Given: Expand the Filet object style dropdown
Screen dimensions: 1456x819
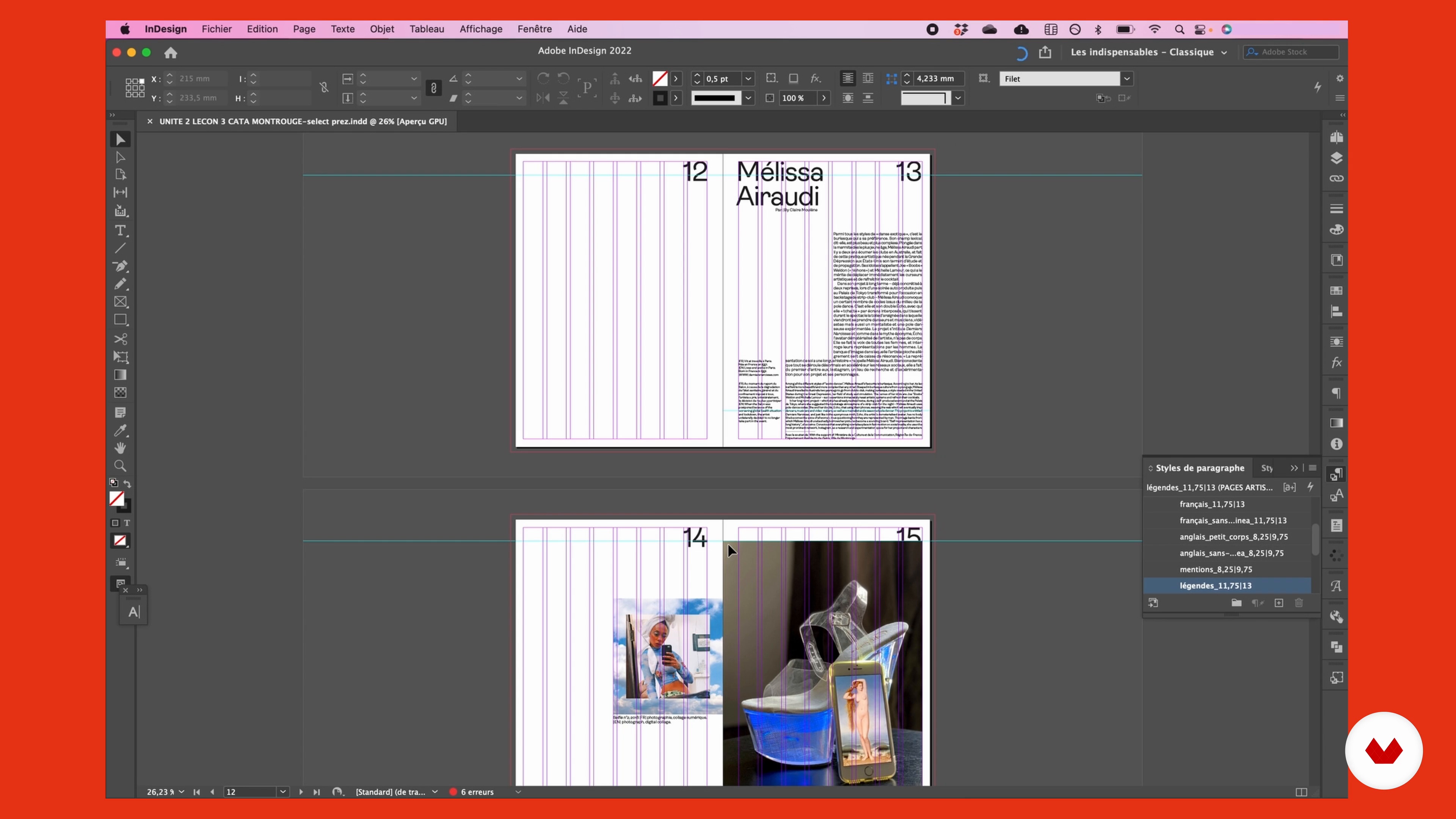Looking at the screenshot, I should [1127, 79].
